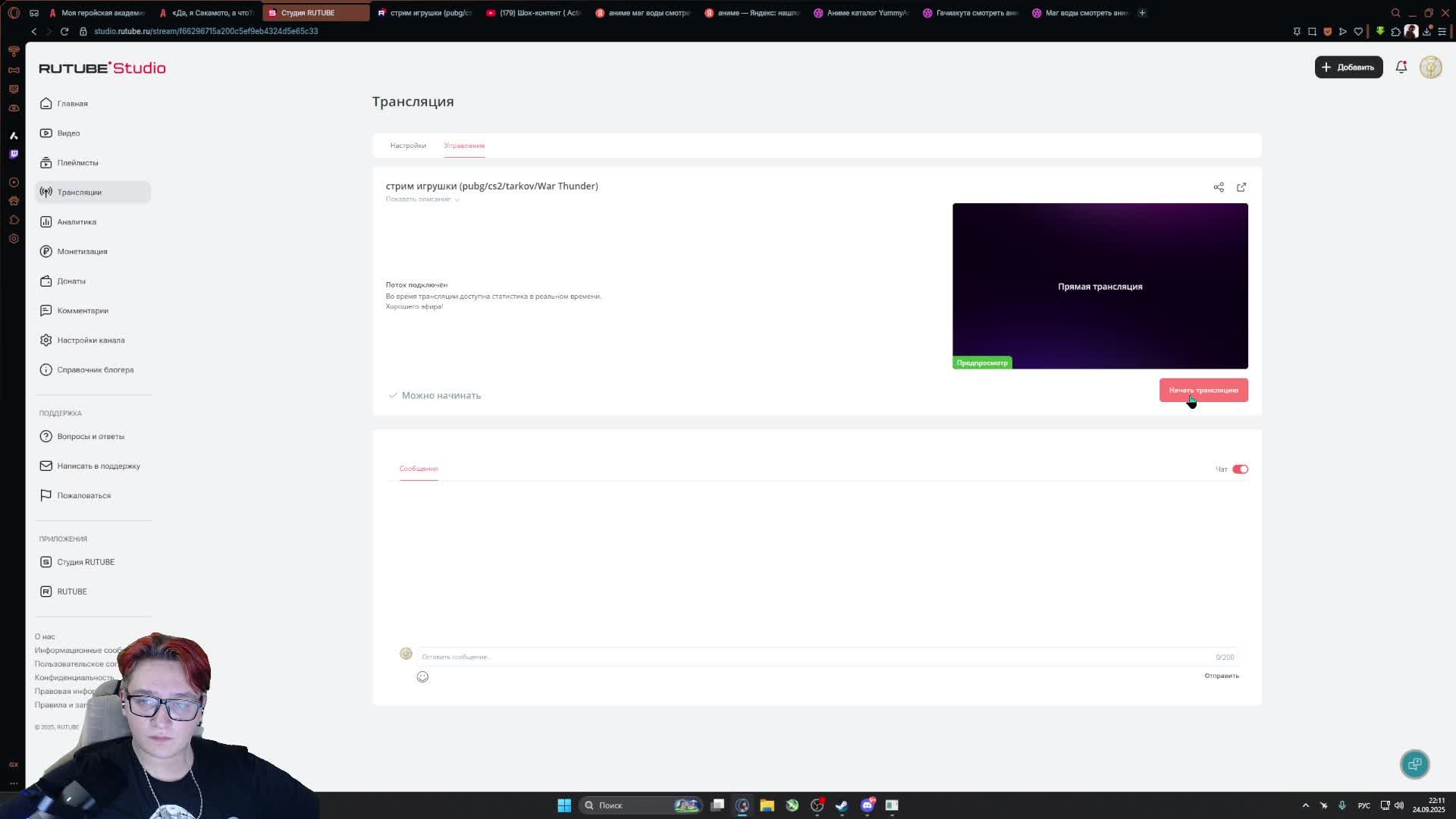The width and height of the screenshot is (1456, 819).
Task: Open the support chat widget icon
Action: (1414, 764)
